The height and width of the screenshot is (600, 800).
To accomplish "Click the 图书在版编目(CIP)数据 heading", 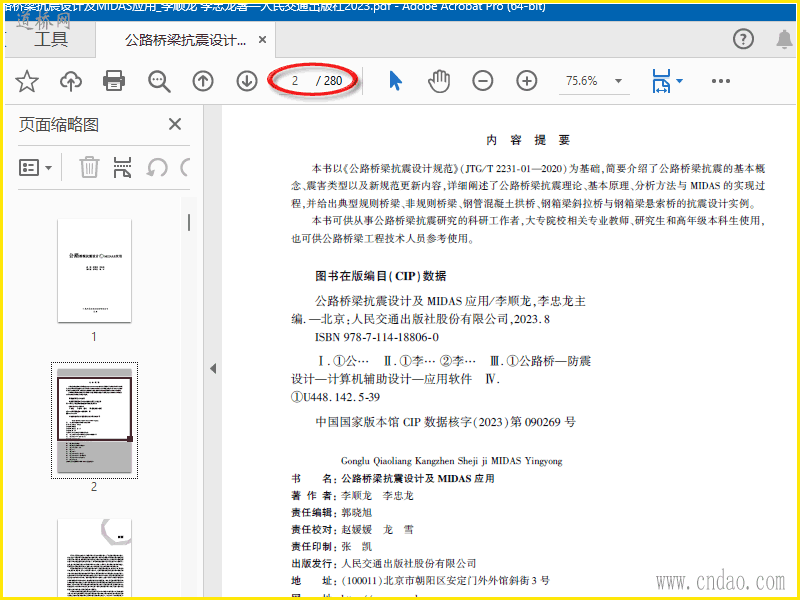I will [381, 276].
